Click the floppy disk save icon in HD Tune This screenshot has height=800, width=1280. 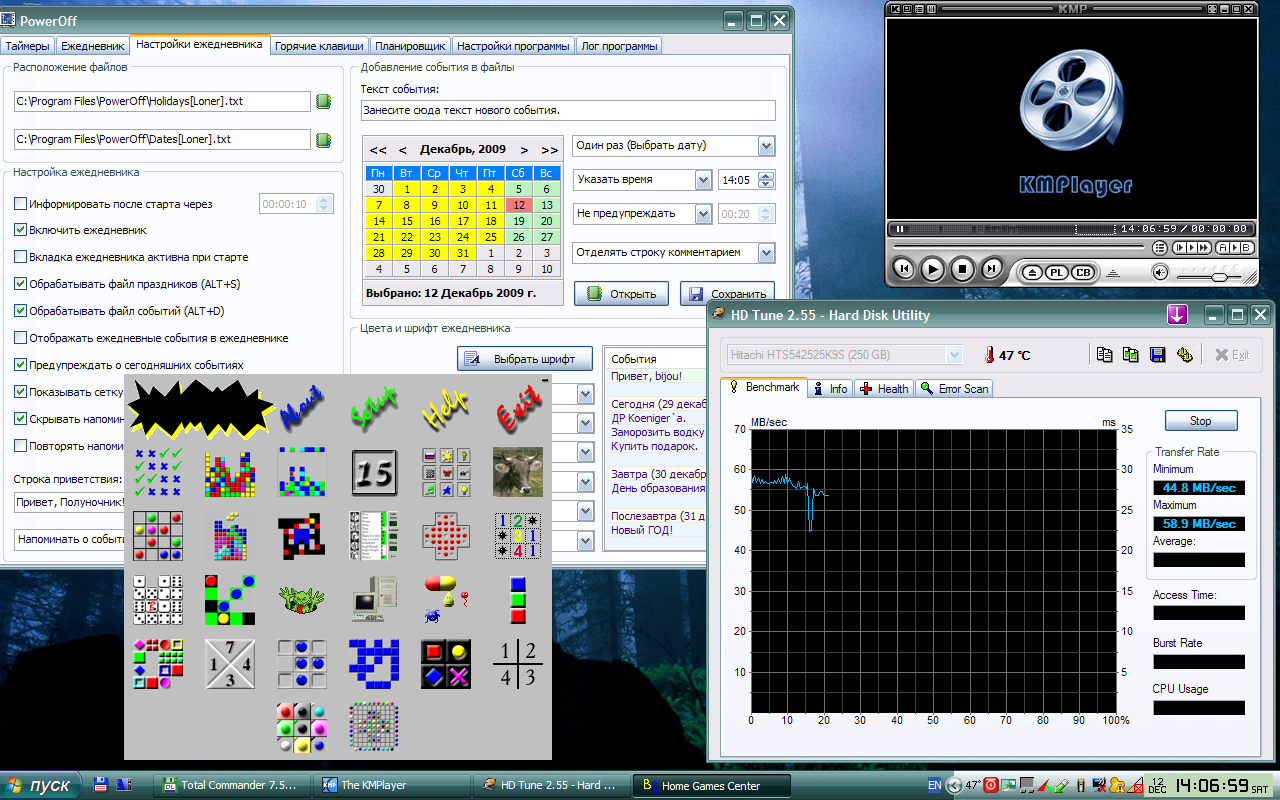click(x=1158, y=355)
